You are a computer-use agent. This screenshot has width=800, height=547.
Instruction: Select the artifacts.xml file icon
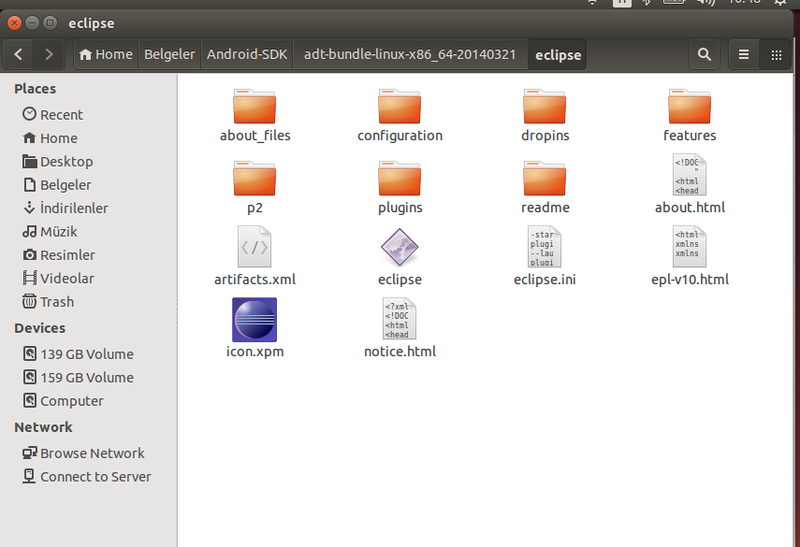pyautogui.click(x=255, y=247)
